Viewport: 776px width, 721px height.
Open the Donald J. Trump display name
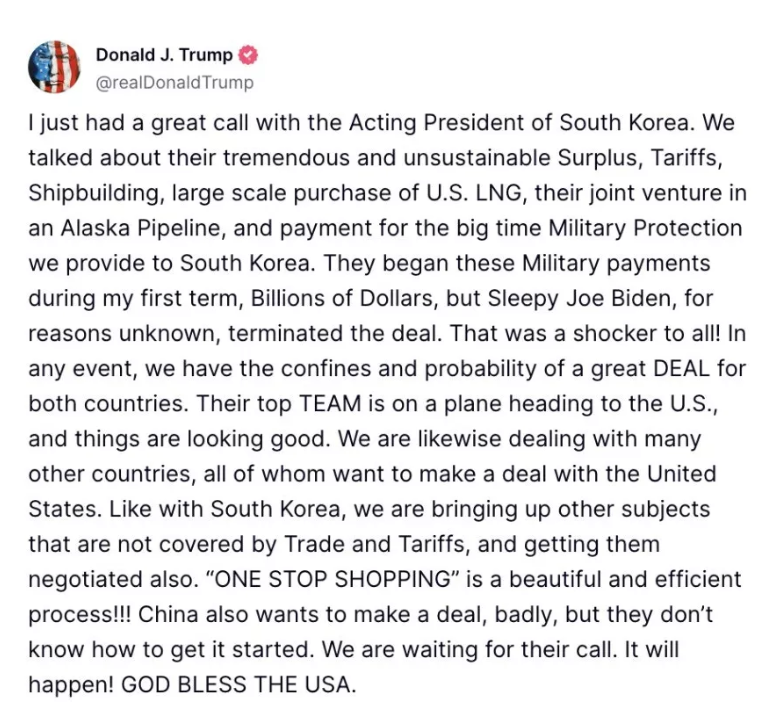pyautogui.click(x=163, y=56)
